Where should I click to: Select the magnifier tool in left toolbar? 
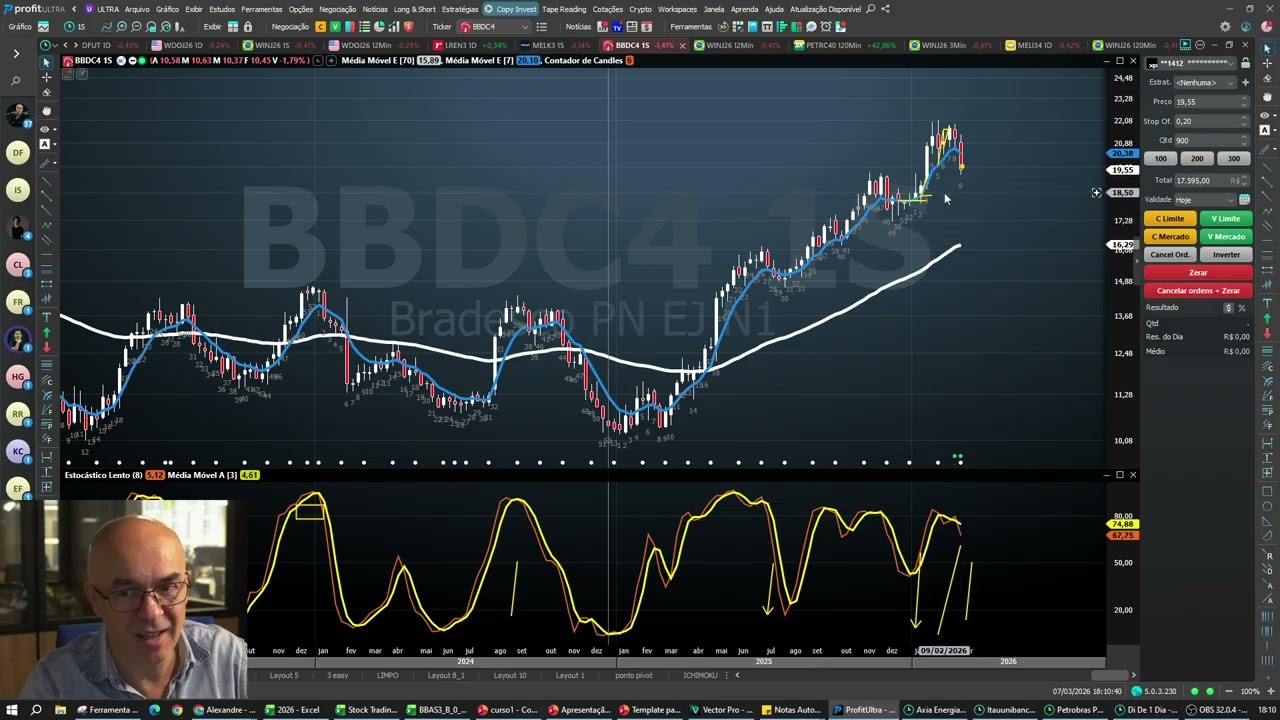pos(16,80)
